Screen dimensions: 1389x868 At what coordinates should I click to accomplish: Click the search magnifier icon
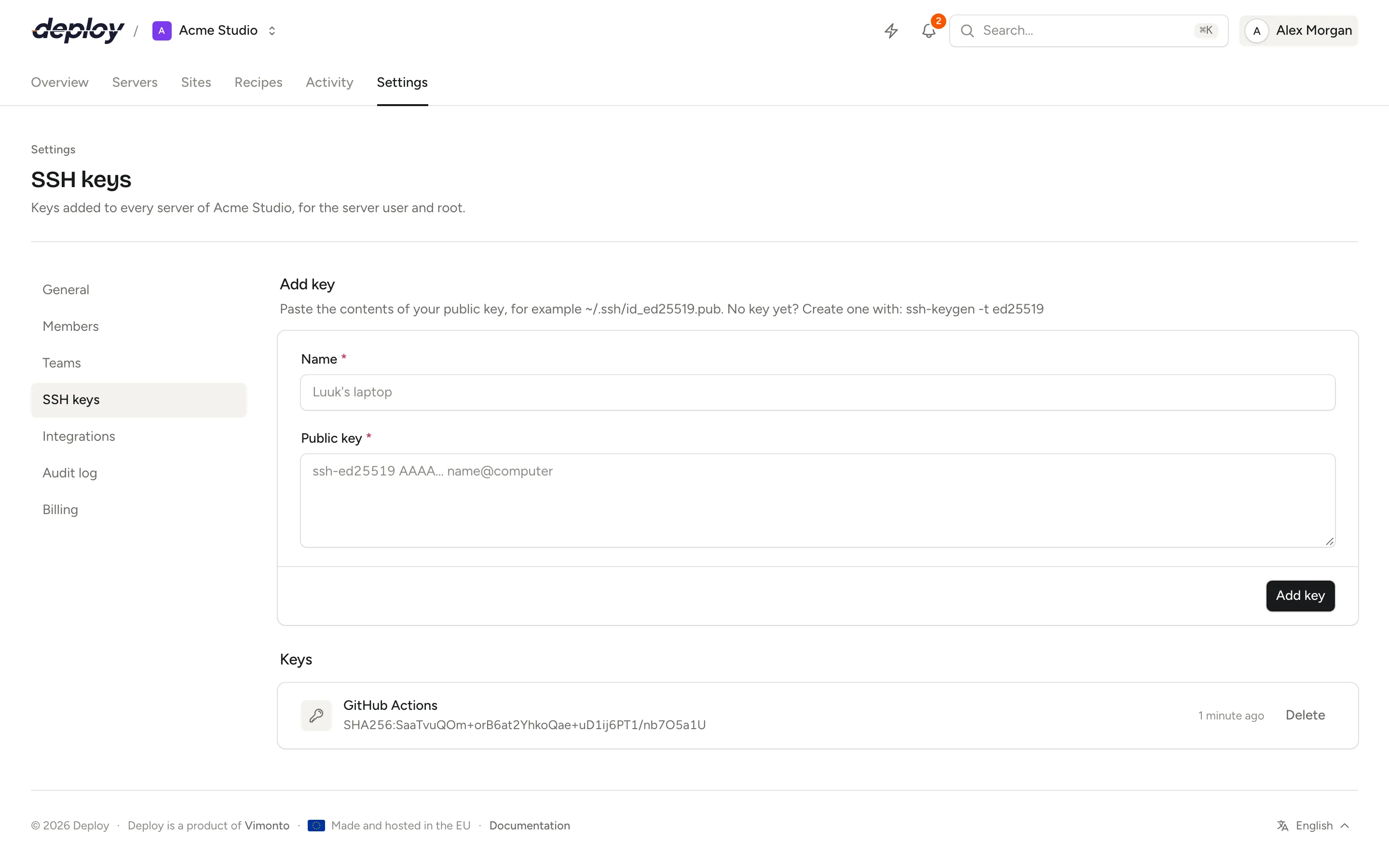(x=967, y=30)
